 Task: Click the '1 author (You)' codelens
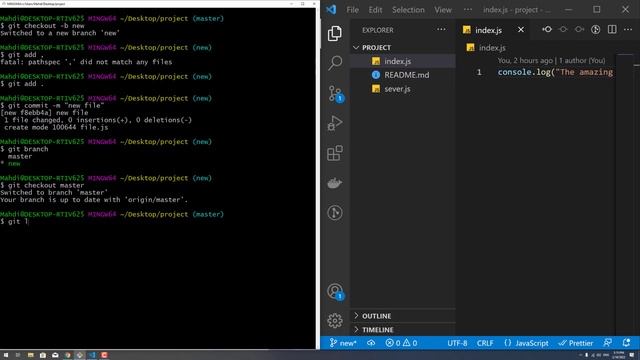point(582,60)
